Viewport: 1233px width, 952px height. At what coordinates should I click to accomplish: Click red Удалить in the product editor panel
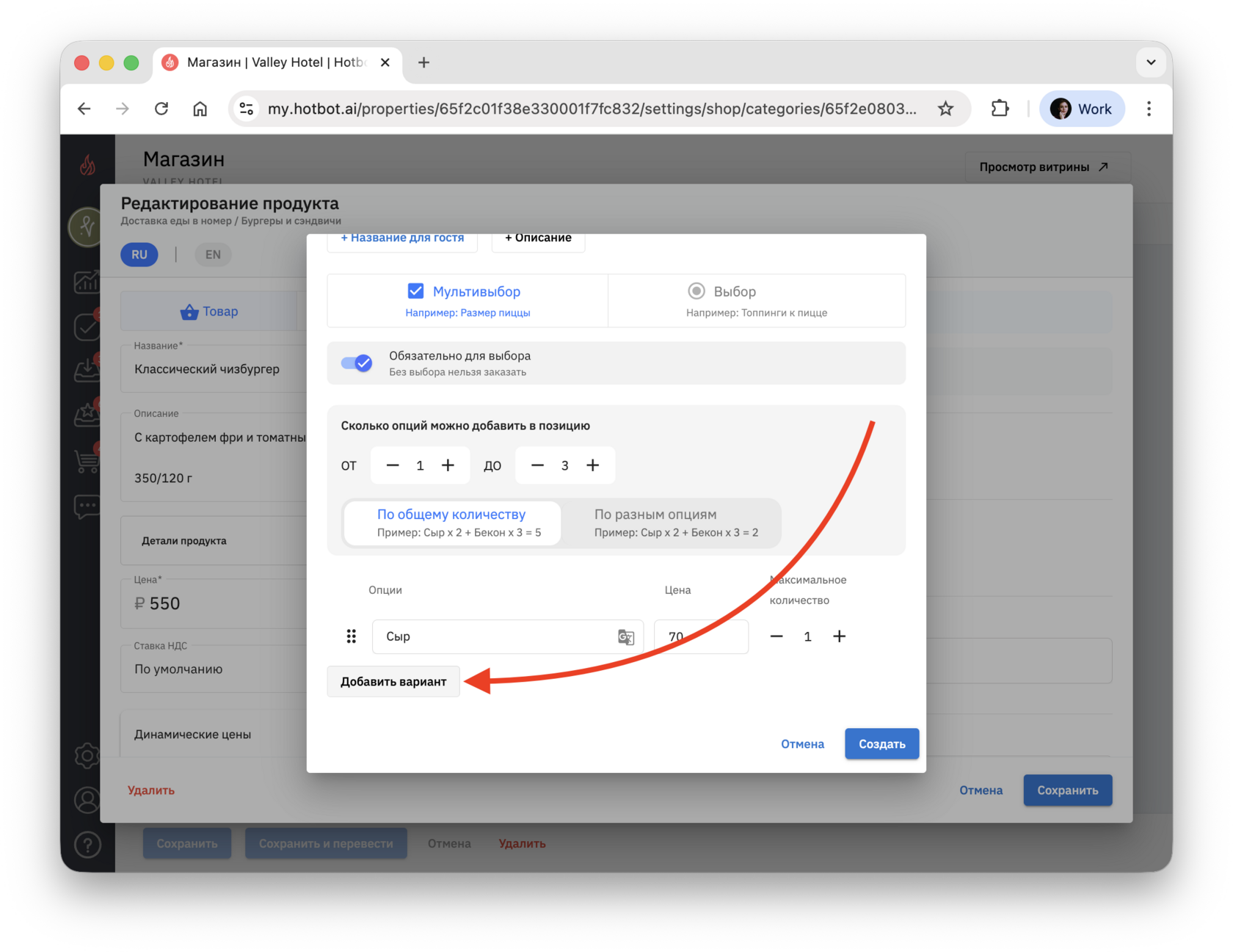point(151,791)
